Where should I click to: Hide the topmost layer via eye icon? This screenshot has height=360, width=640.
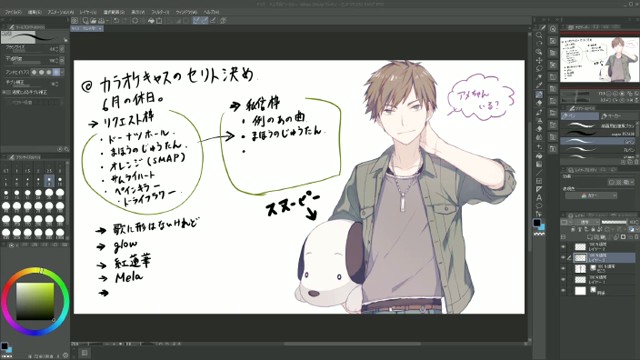pyautogui.click(x=564, y=247)
